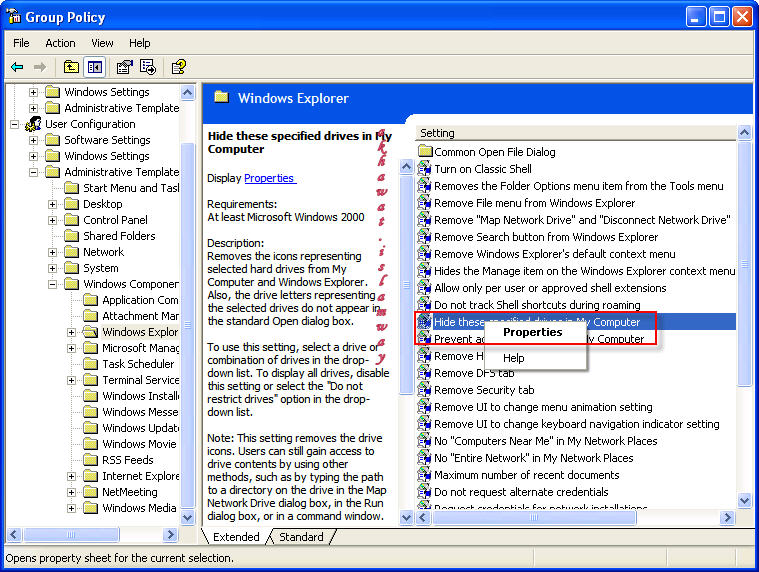Select Remove Map Network Drive setting

(582, 220)
